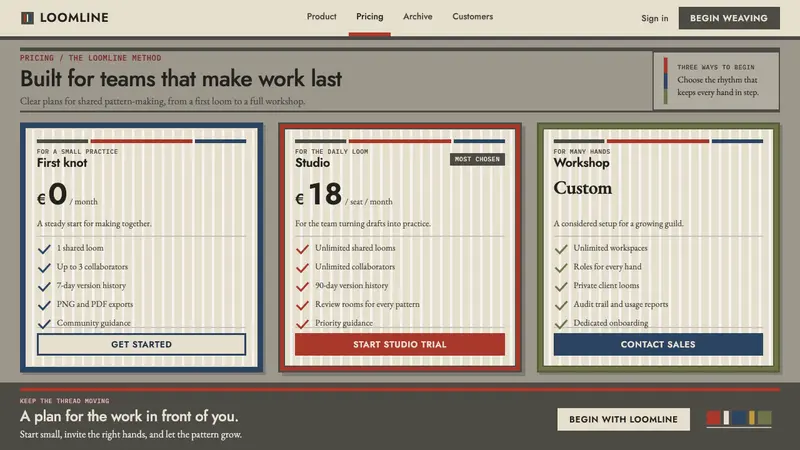Click the checkmark beside 1 shared loom
The image size is (800, 450).
click(44, 249)
